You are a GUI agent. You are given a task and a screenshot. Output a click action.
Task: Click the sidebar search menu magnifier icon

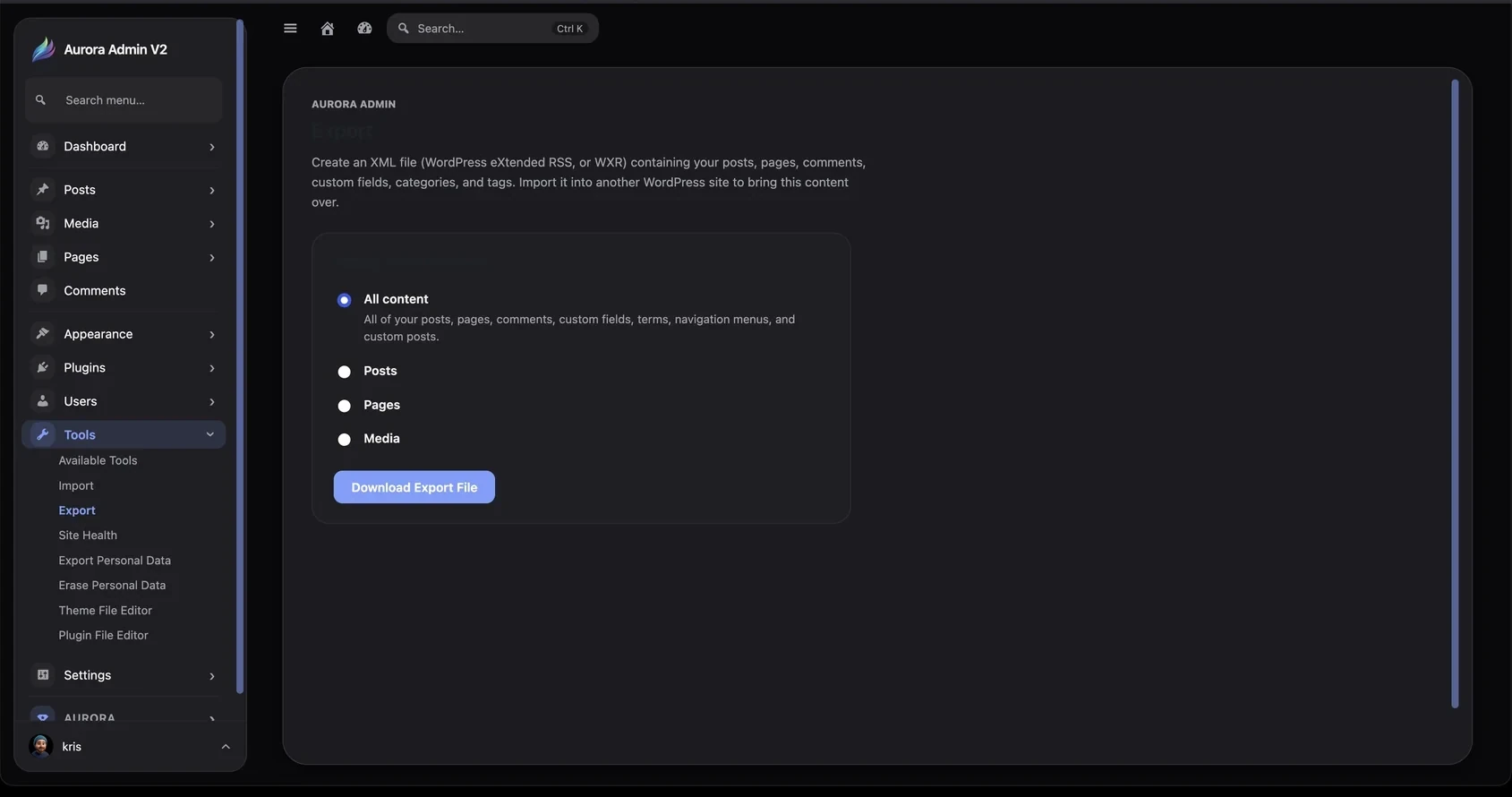coord(40,100)
